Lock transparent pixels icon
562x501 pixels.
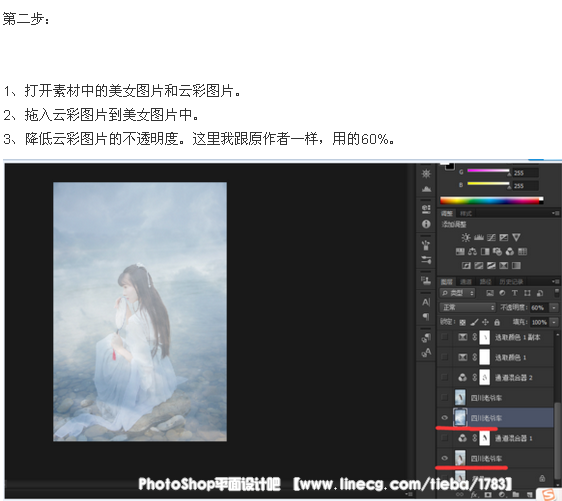462,322
